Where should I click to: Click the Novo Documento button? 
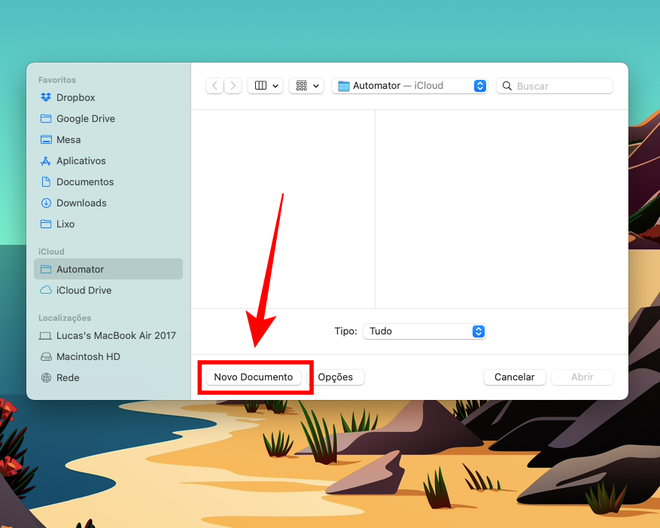tap(253, 377)
